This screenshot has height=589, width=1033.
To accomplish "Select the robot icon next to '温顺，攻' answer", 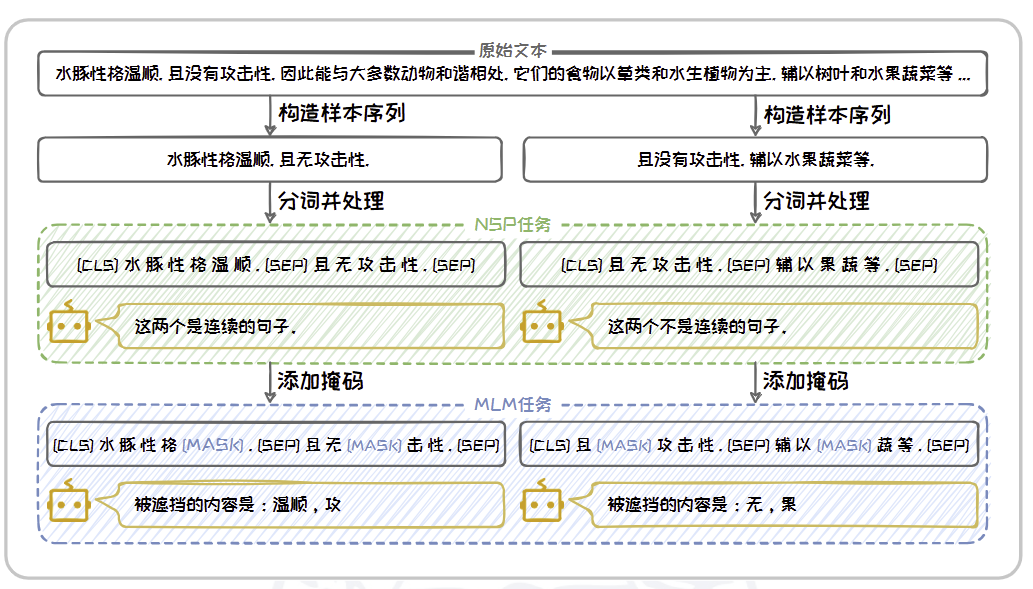I will pyautogui.click(x=69, y=504).
